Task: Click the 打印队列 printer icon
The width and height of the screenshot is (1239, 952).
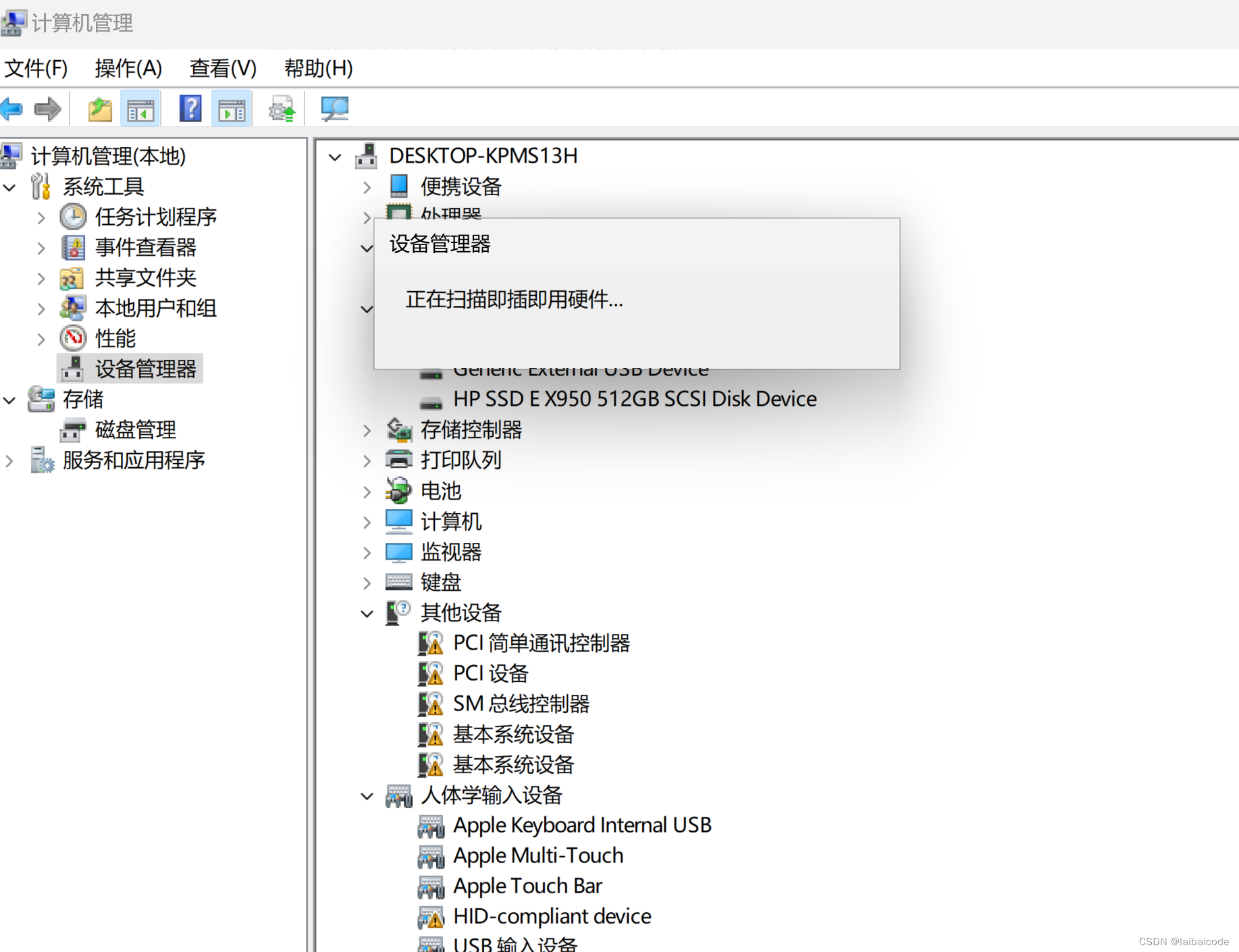Action: point(399,460)
